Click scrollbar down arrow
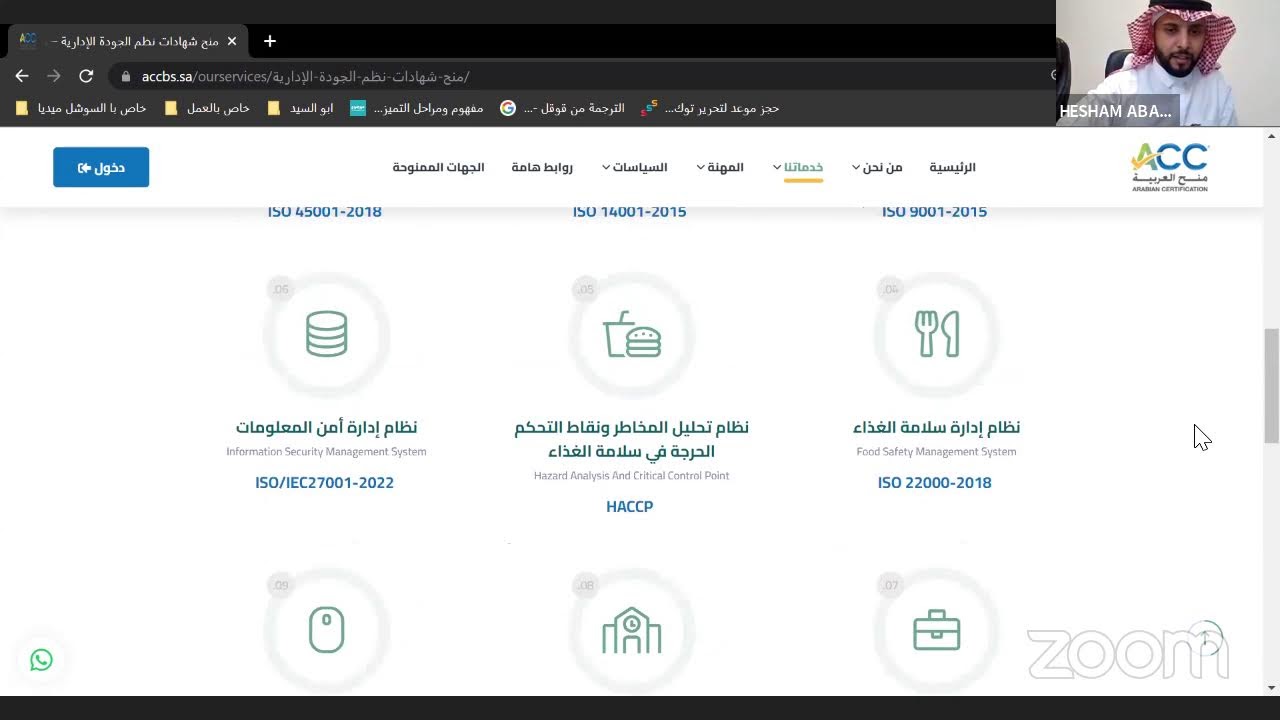 click(x=1272, y=688)
